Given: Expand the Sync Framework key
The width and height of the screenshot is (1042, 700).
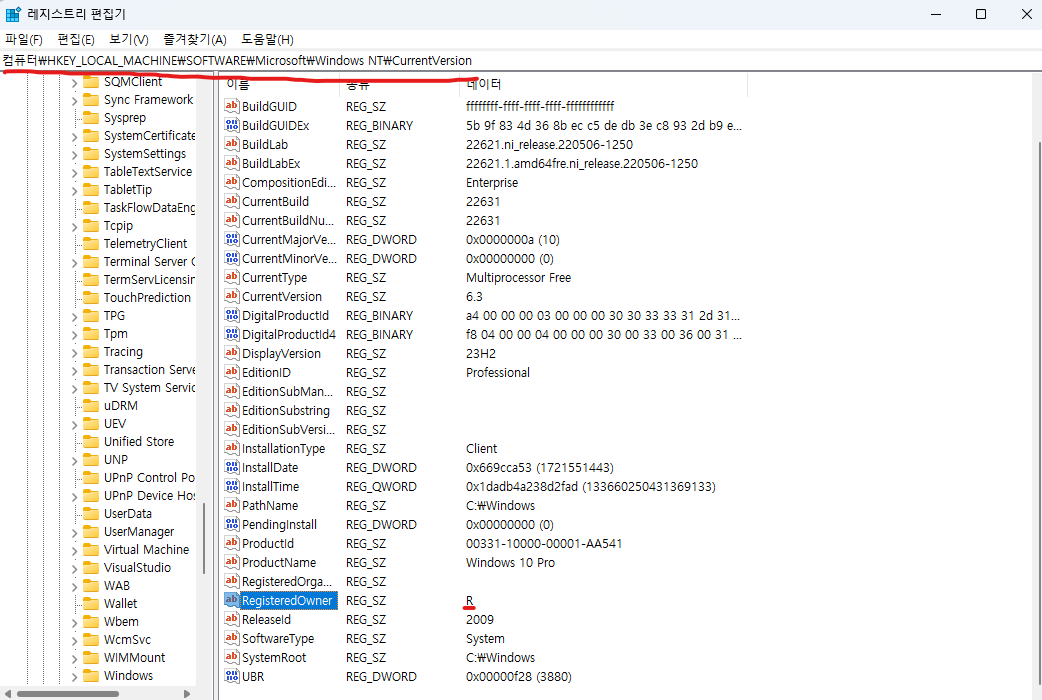Looking at the screenshot, I should 74,101.
